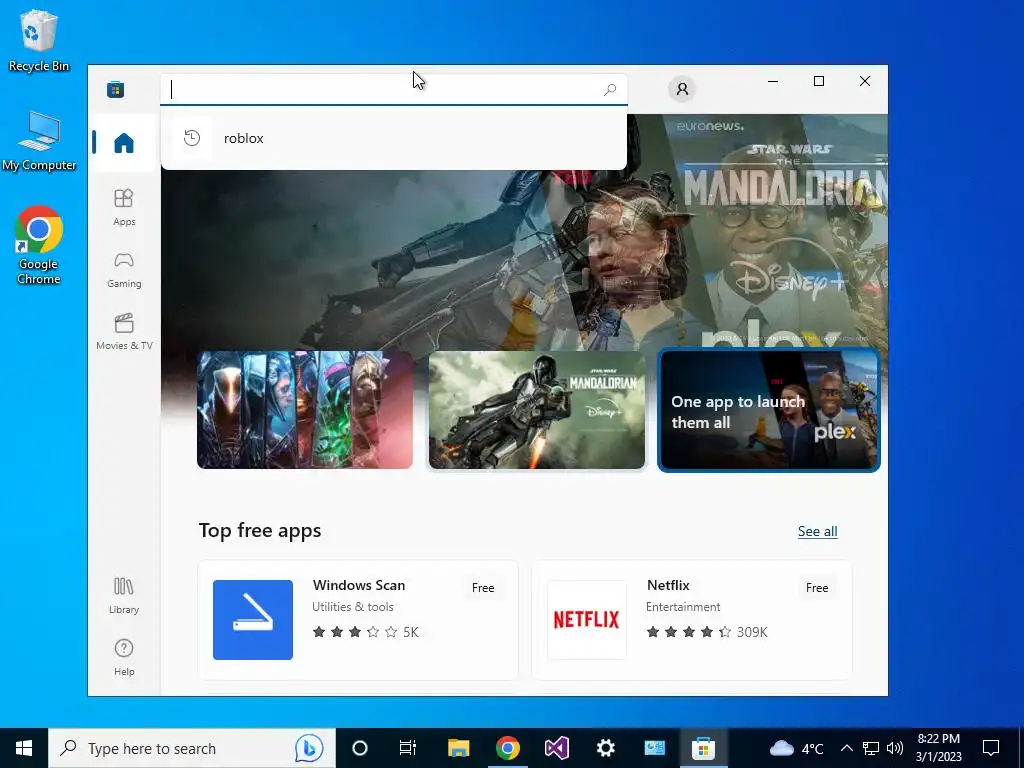Click the 'Utilities & tools' category text
The height and width of the screenshot is (768, 1024).
click(353, 607)
